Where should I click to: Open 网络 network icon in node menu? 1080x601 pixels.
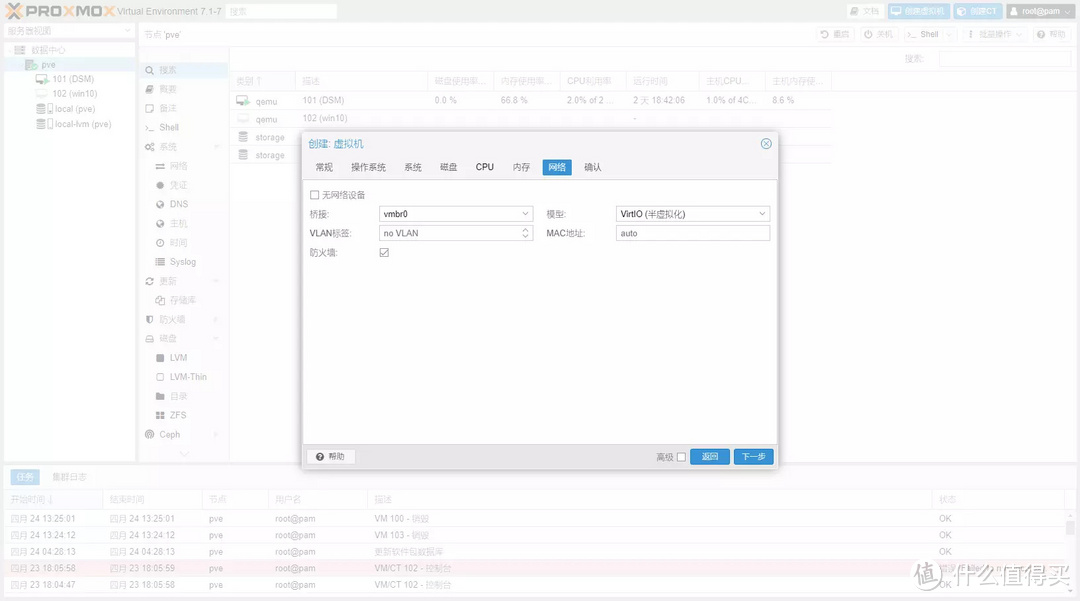coord(160,166)
